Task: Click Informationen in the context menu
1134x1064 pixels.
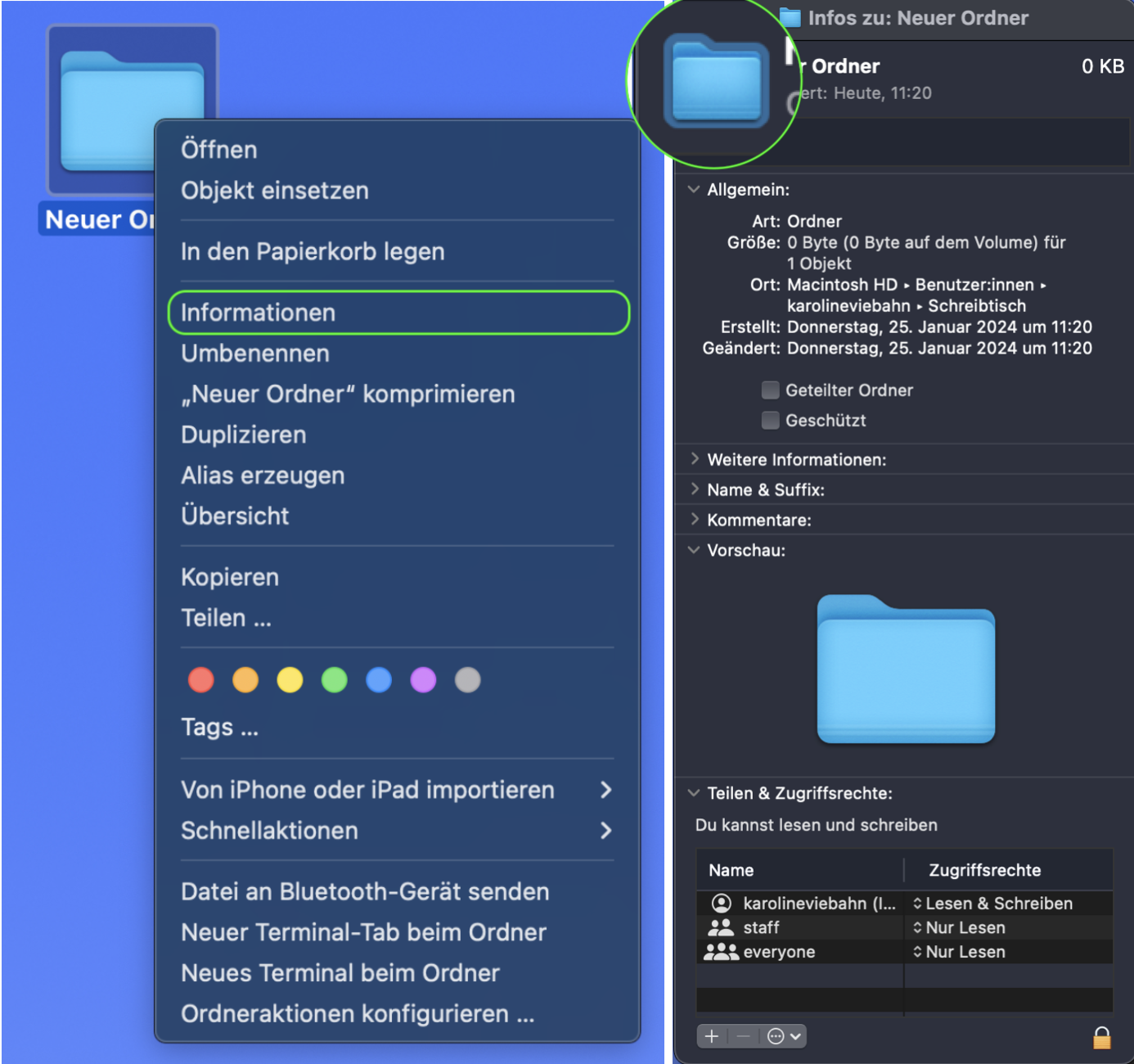Action: 398,313
